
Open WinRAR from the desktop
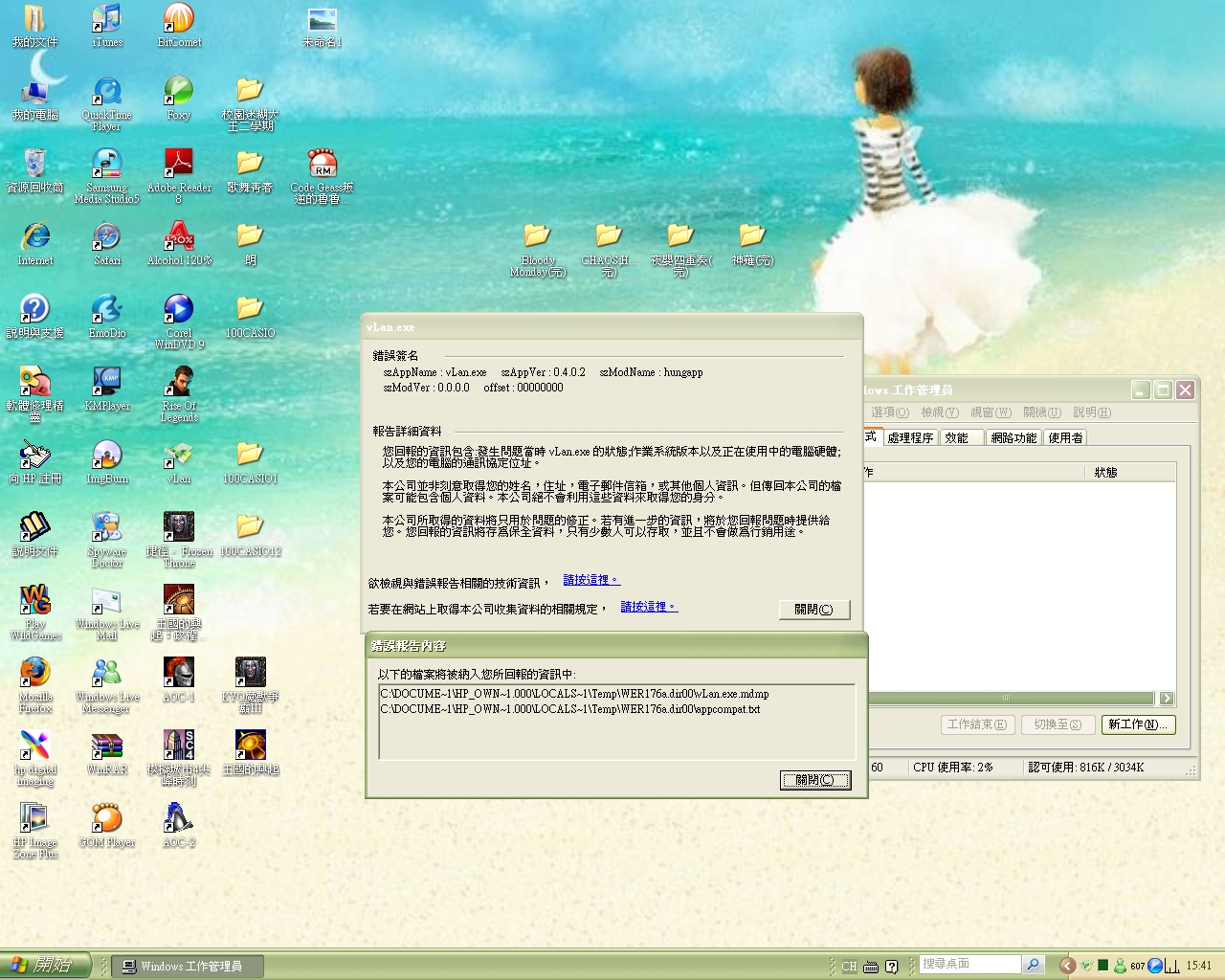coord(105,746)
